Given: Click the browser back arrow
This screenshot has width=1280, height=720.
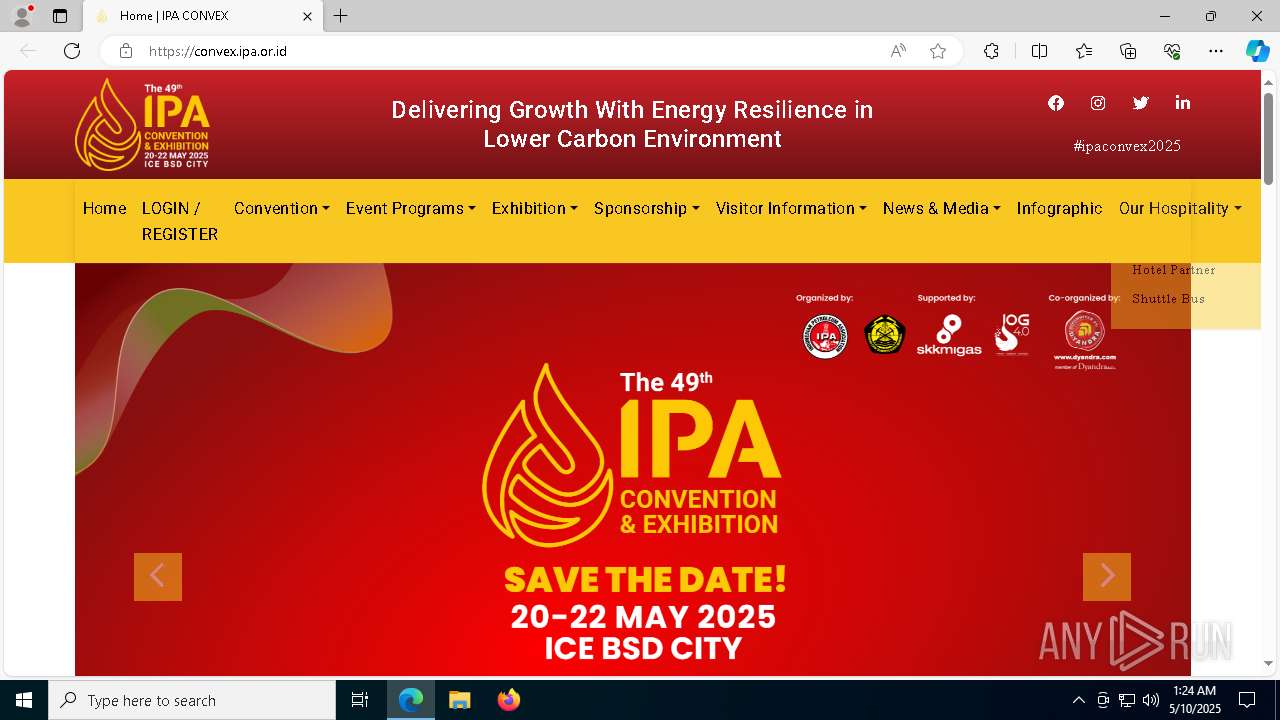Looking at the screenshot, I should 28,51.
